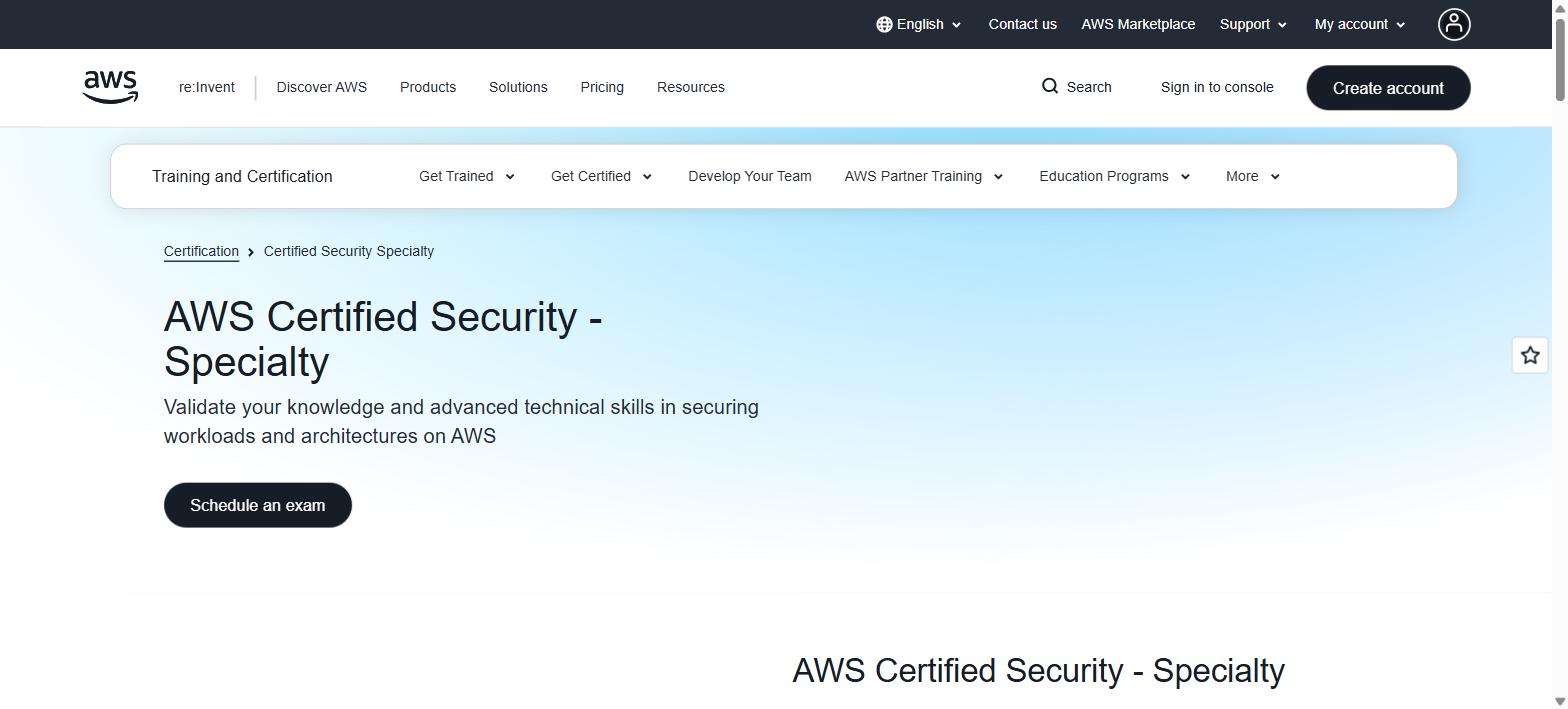Click Certified Security Specialty breadcrumb text

[x=349, y=251]
